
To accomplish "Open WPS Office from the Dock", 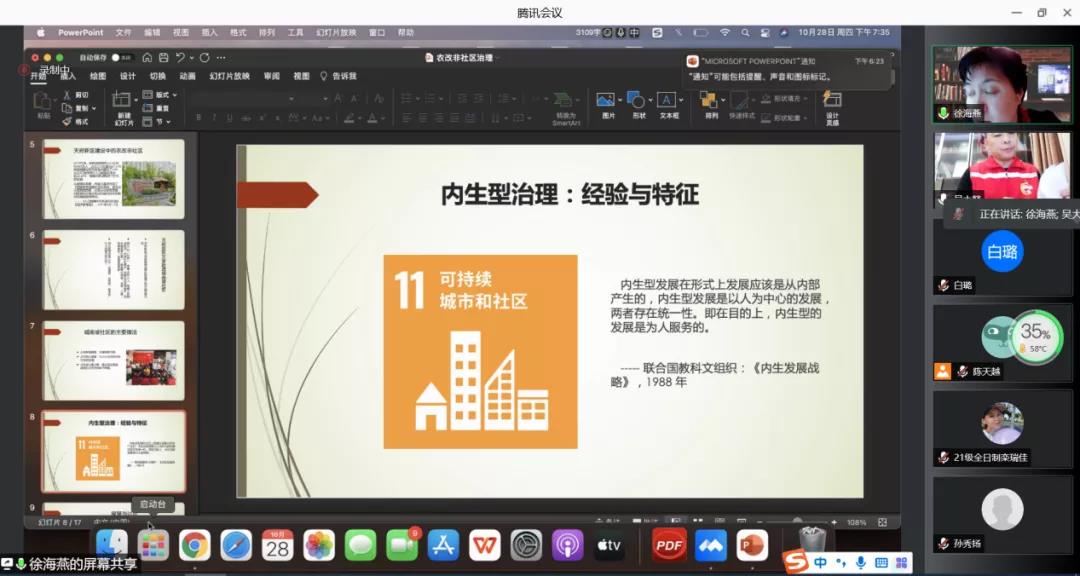I will [x=485, y=546].
